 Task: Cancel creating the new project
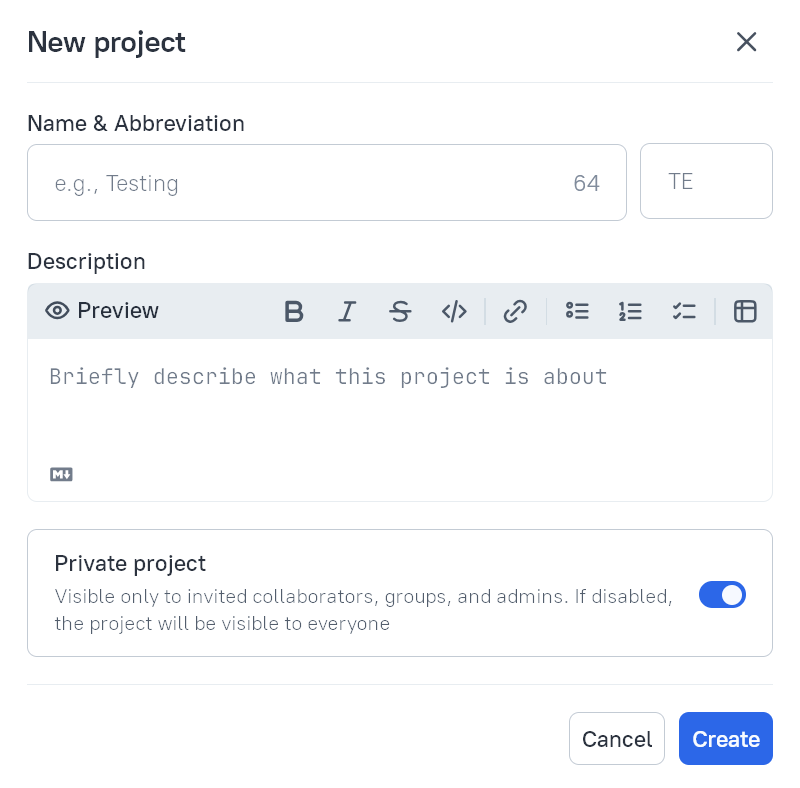616,739
